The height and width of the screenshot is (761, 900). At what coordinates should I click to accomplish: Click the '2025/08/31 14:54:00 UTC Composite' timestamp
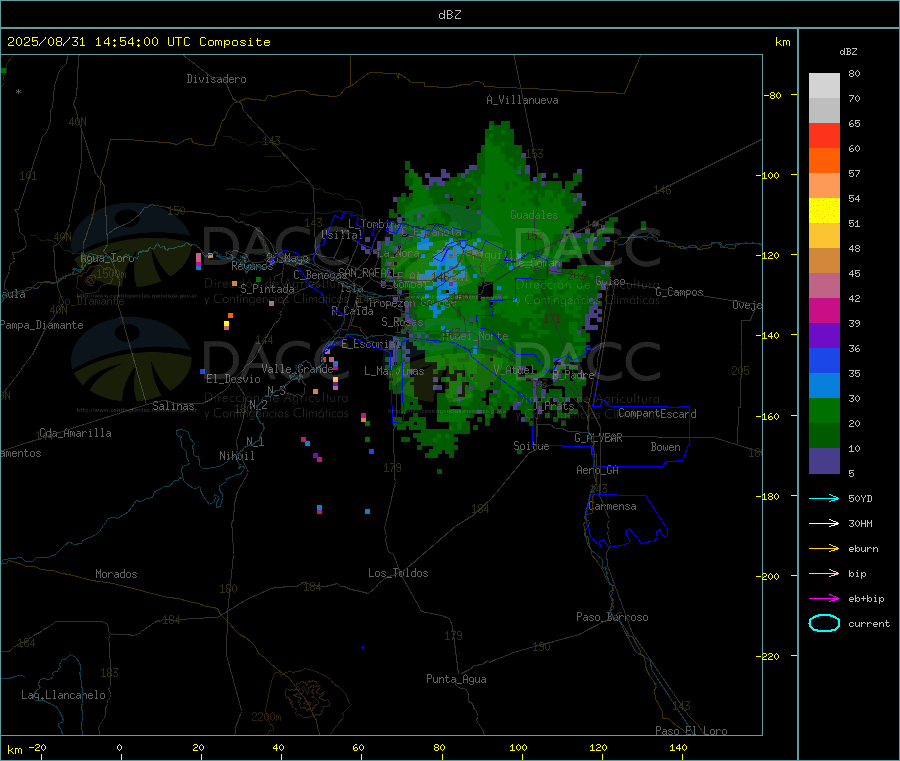pos(138,42)
